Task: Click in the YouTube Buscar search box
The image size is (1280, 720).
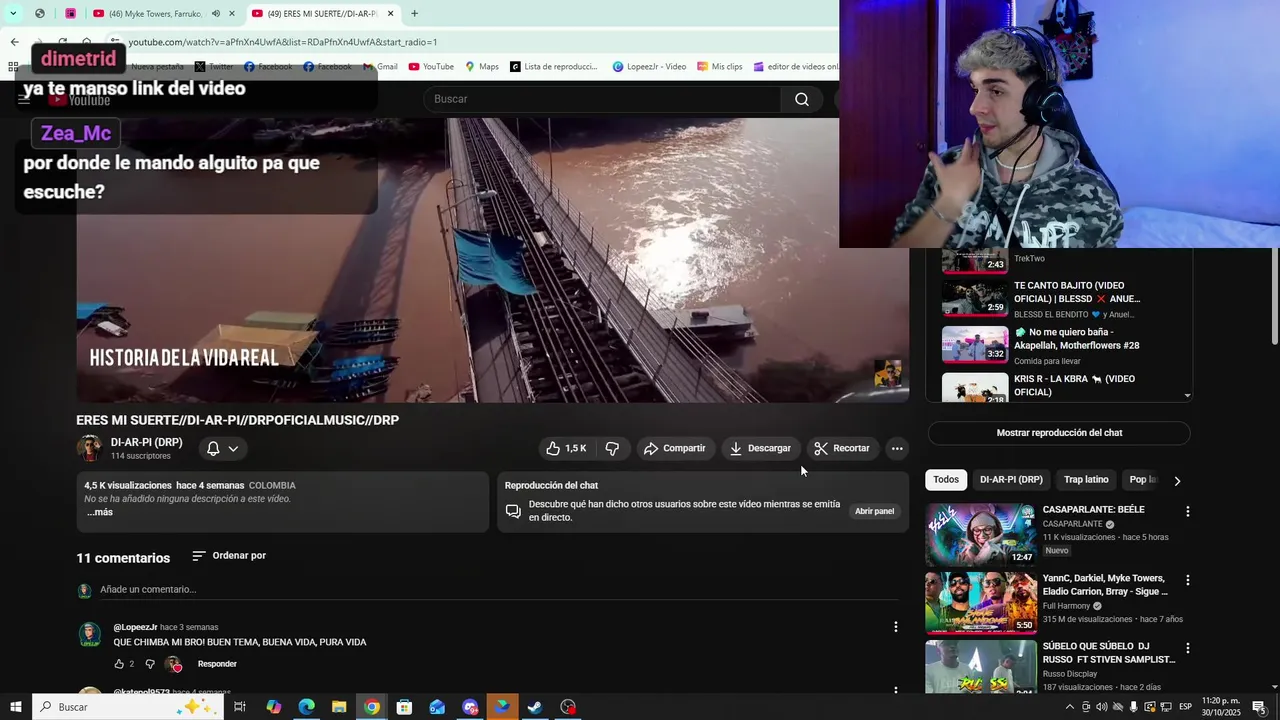Action: (601, 99)
